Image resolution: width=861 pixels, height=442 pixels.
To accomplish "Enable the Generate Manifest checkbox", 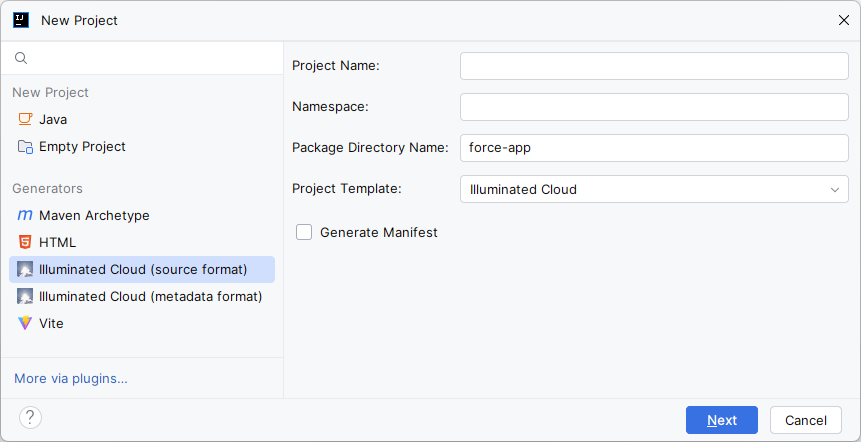I will 304,232.
